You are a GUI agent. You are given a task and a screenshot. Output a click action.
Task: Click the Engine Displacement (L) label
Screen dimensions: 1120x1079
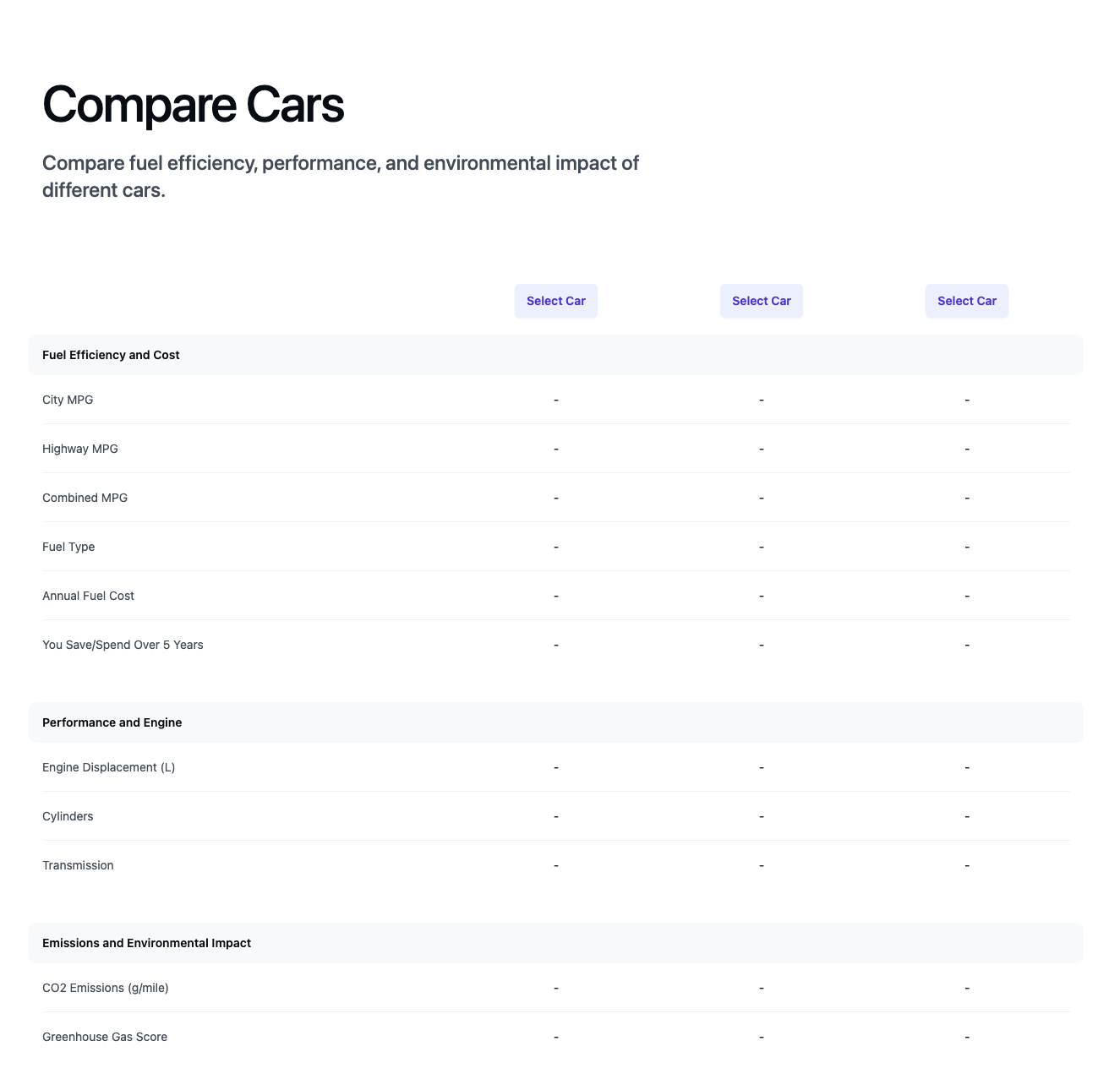tap(109, 767)
